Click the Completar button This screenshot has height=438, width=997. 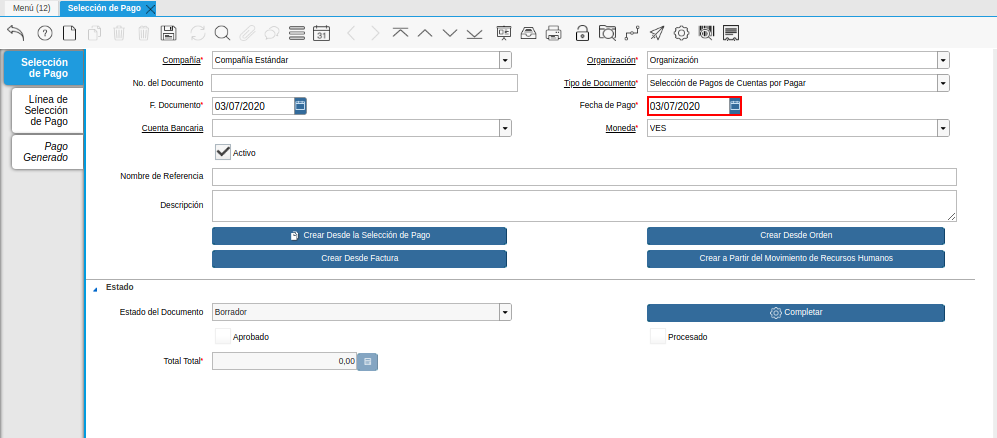(x=796, y=313)
